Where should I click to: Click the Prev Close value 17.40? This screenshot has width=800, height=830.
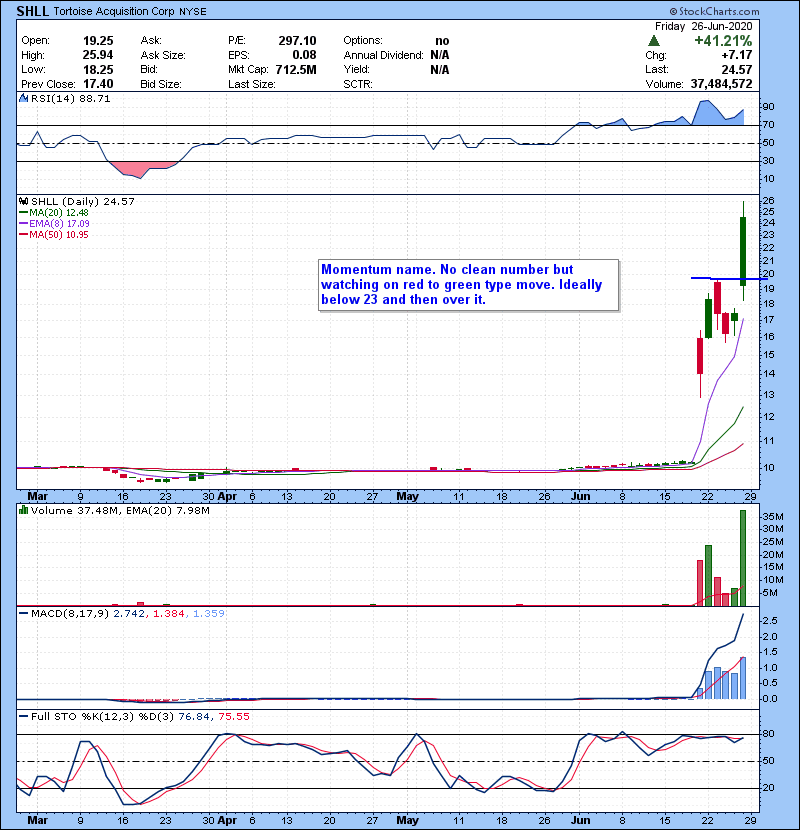98,84
